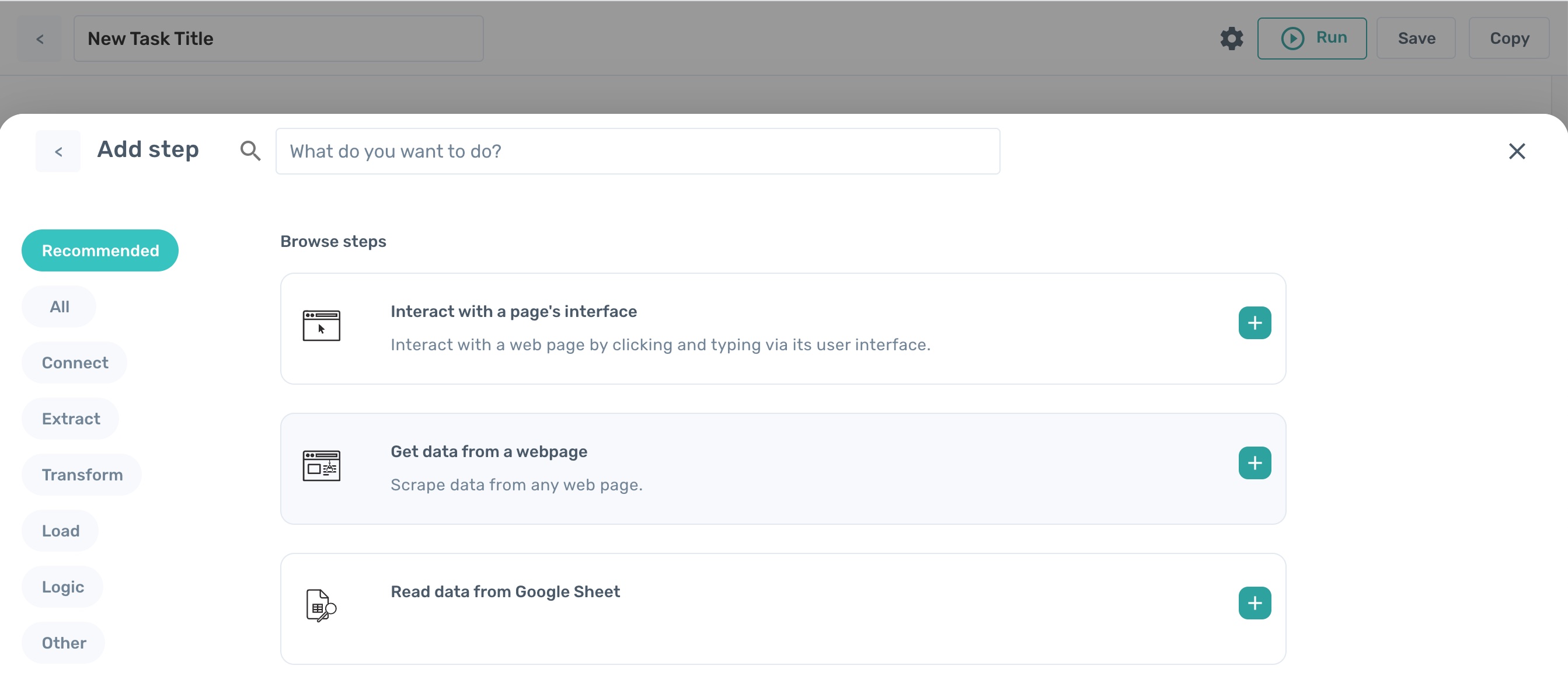Click the Copy button
The width and height of the screenshot is (1568, 676).
pos(1508,39)
